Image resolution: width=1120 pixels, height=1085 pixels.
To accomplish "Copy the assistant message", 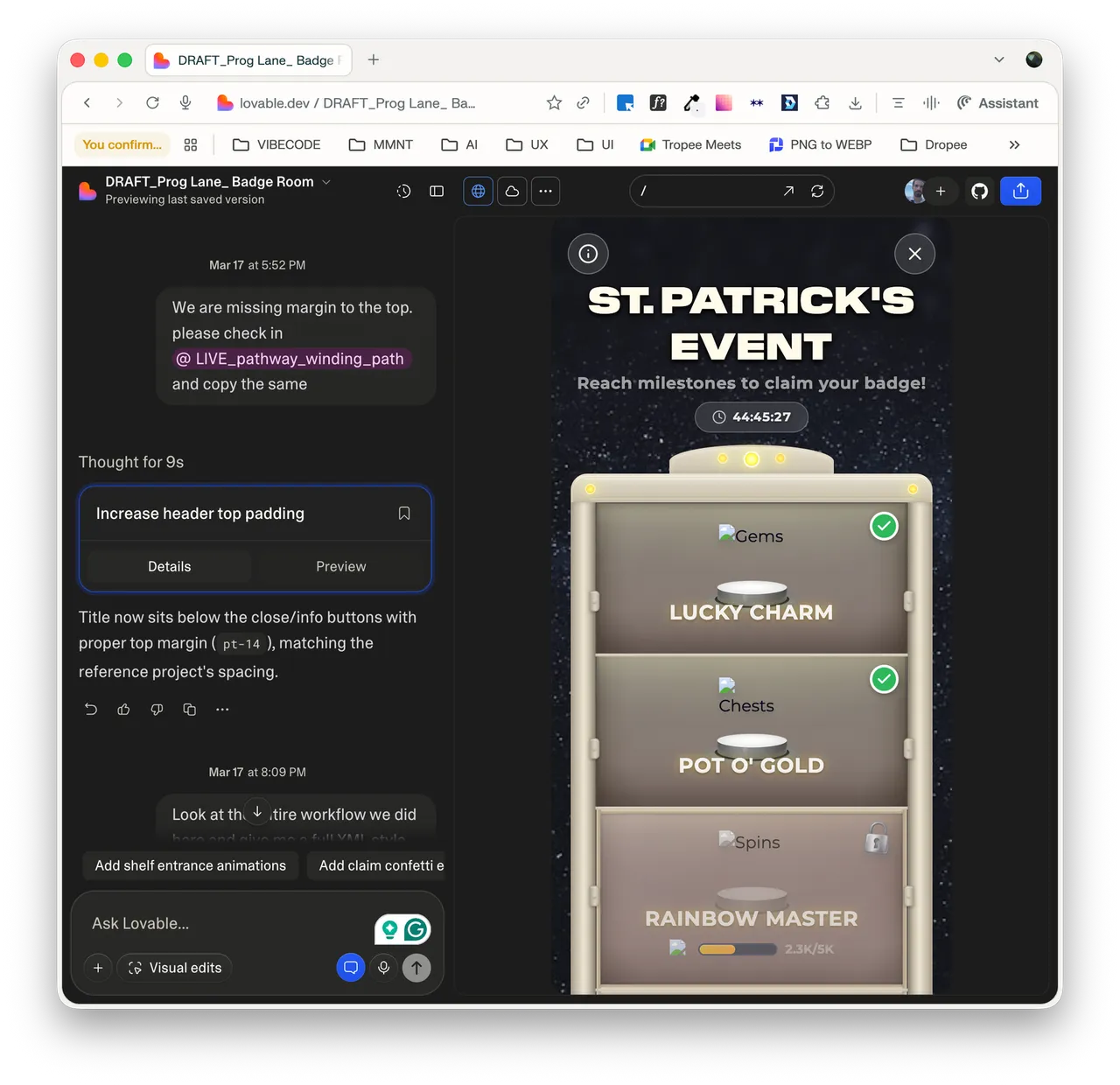I will [189, 710].
